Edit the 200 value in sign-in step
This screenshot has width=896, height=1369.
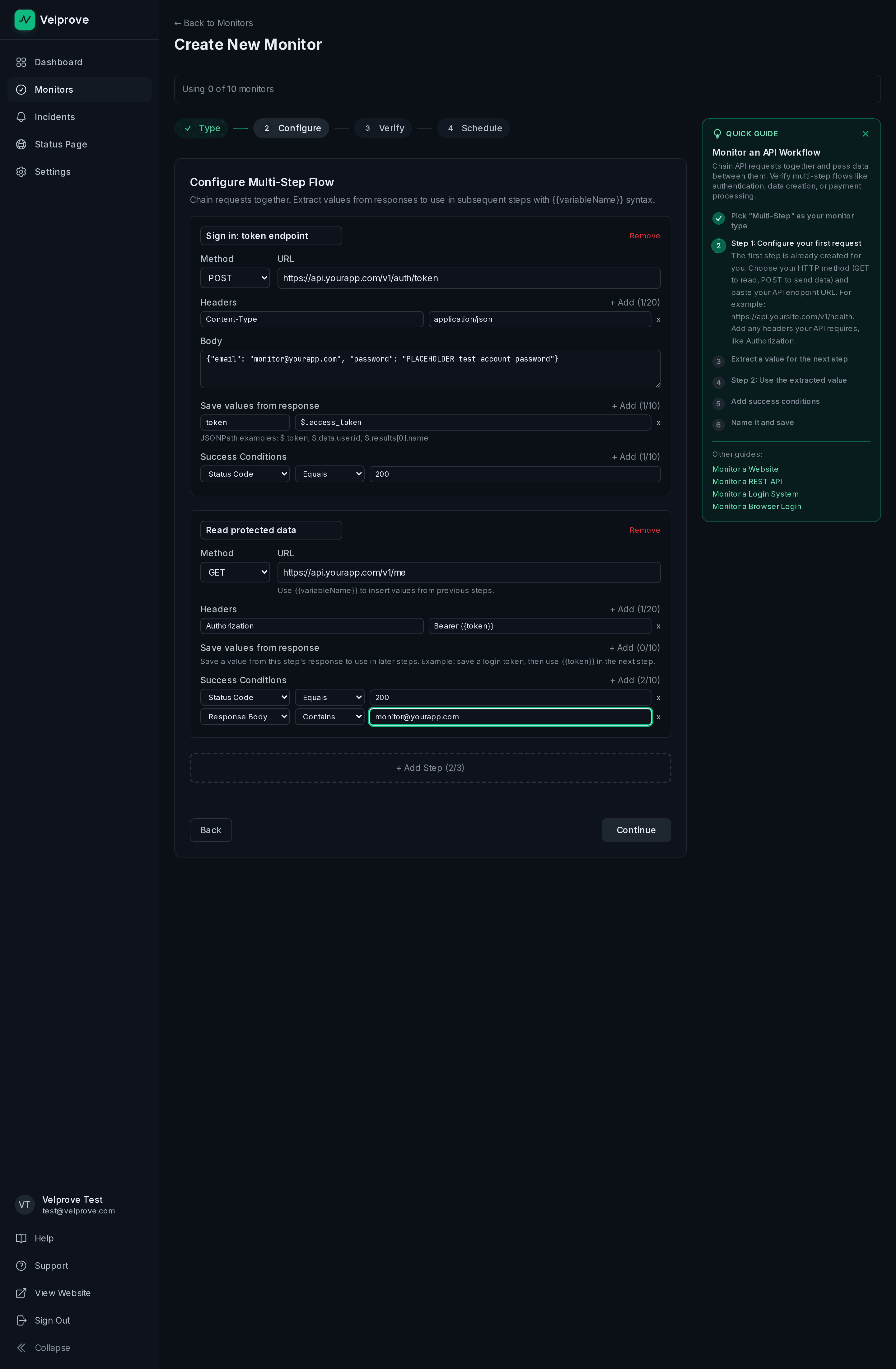515,474
